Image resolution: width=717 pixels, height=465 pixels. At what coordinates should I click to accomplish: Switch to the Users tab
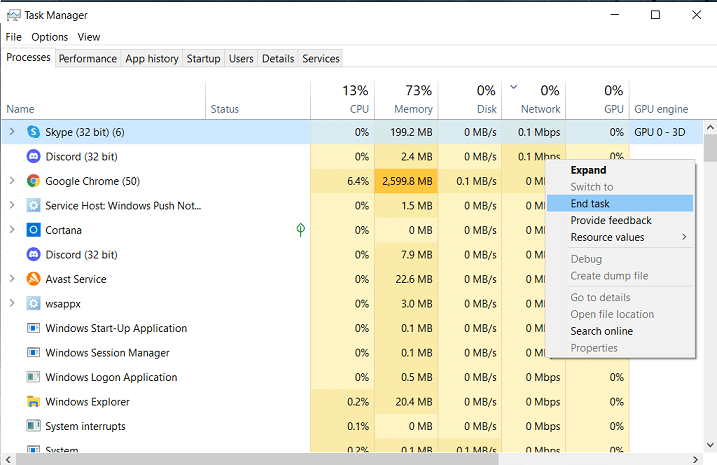[241, 59]
